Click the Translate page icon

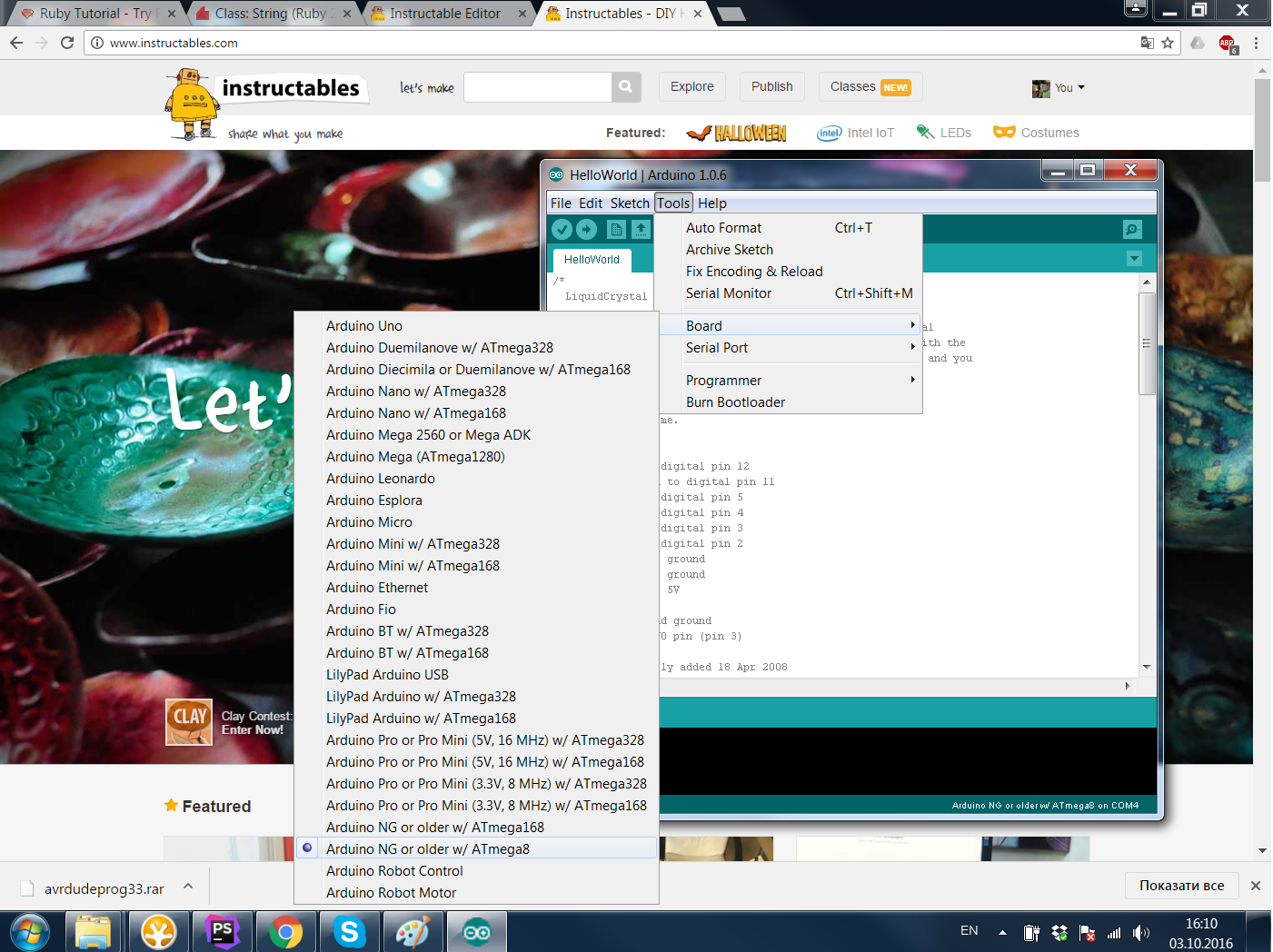point(1148,43)
